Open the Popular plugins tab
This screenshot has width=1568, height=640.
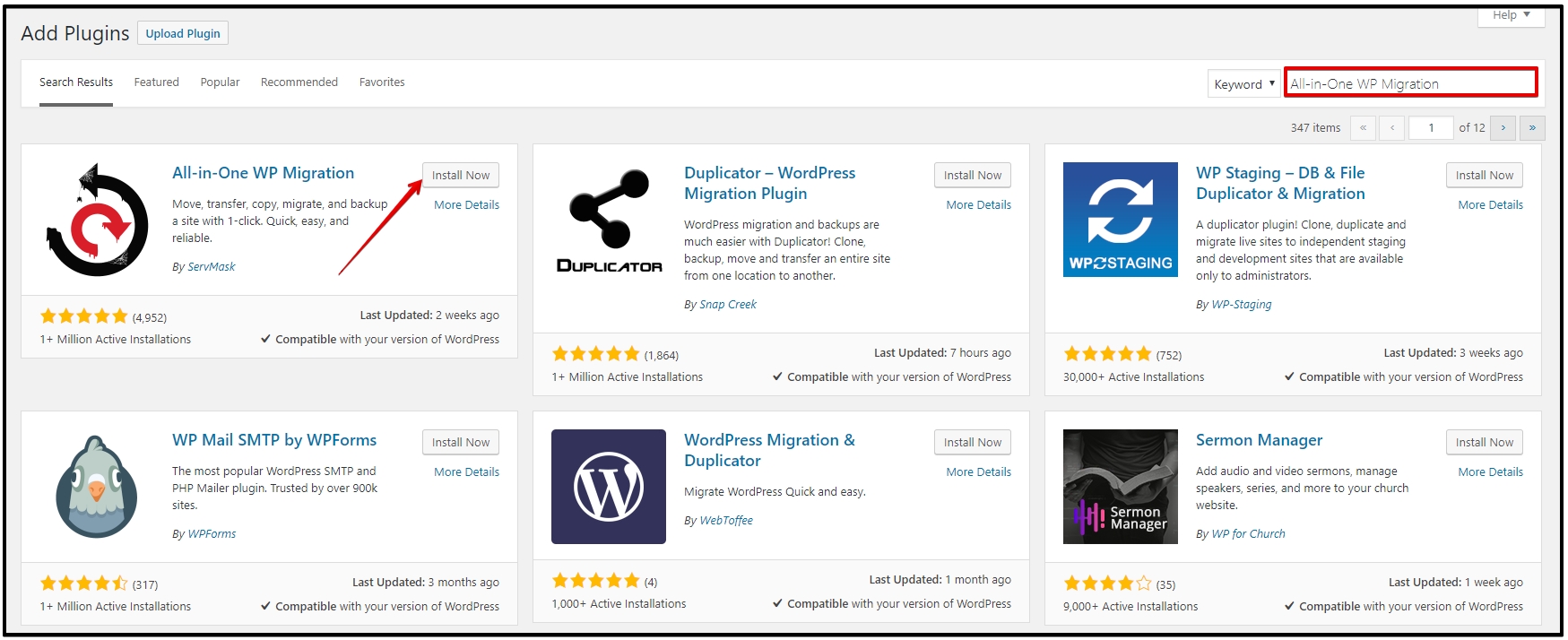pos(220,82)
